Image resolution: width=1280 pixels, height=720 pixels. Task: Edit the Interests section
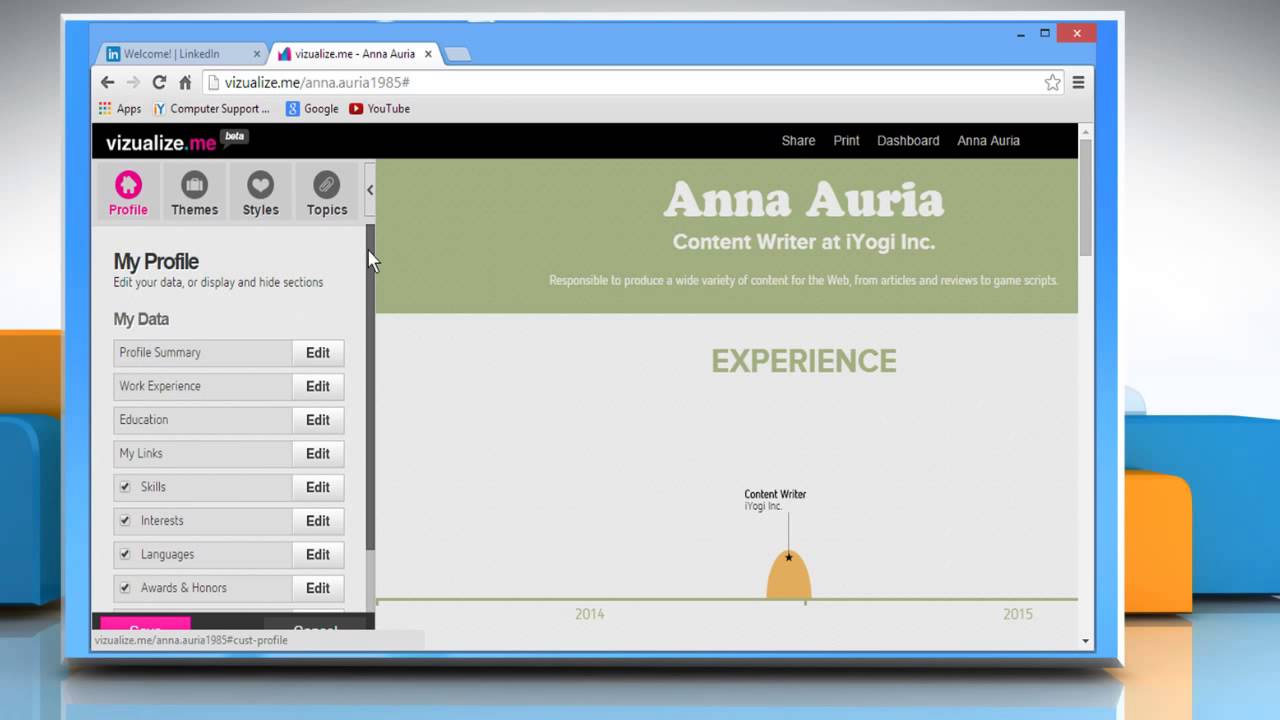pyautogui.click(x=318, y=521)
